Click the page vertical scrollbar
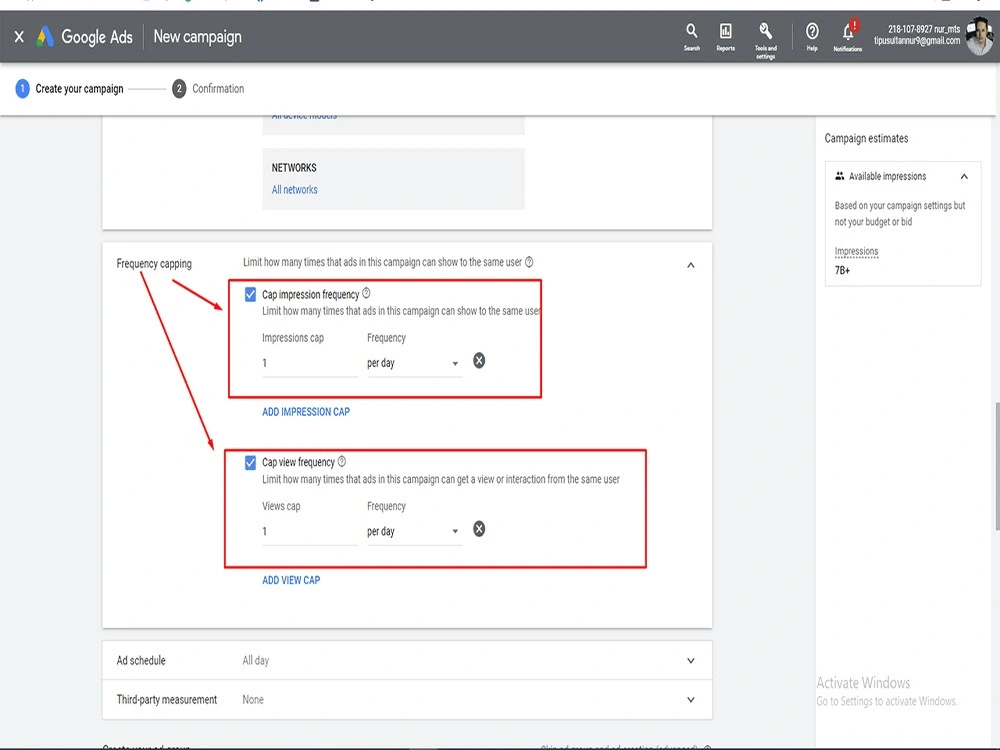1000x750 pixels. coord(996,466)
